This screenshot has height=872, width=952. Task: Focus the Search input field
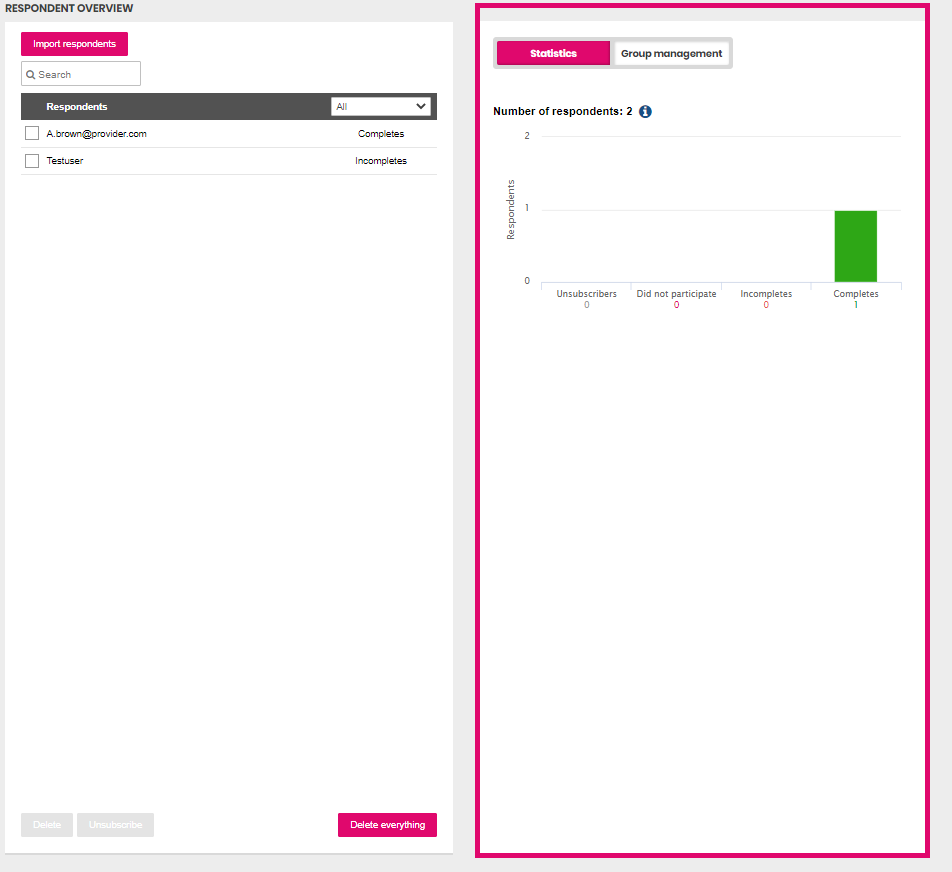pos(81,74)
